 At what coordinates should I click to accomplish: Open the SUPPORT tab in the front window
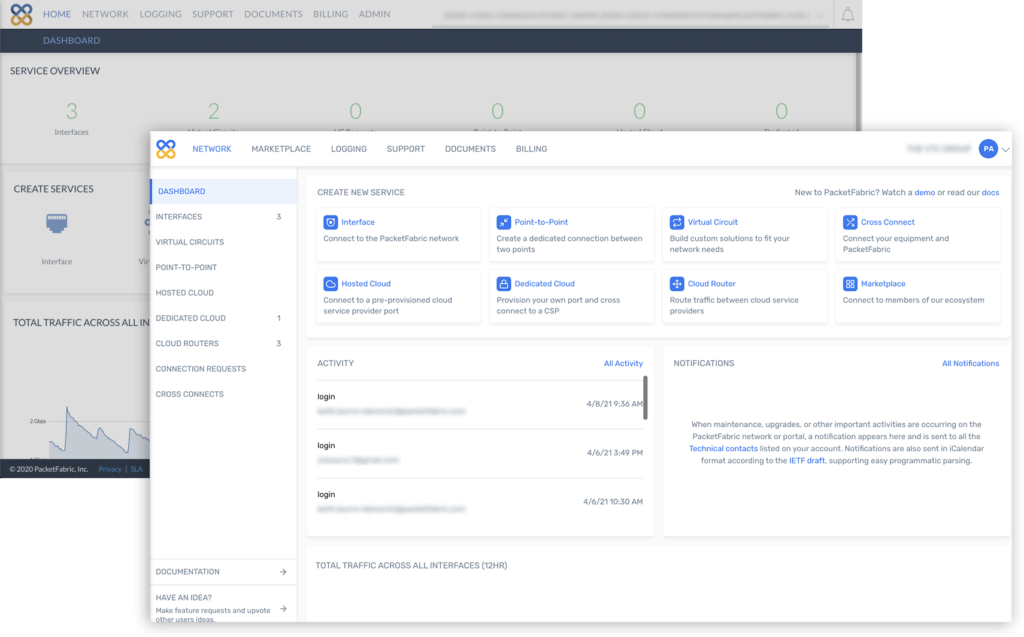click(x=406, y=149)
